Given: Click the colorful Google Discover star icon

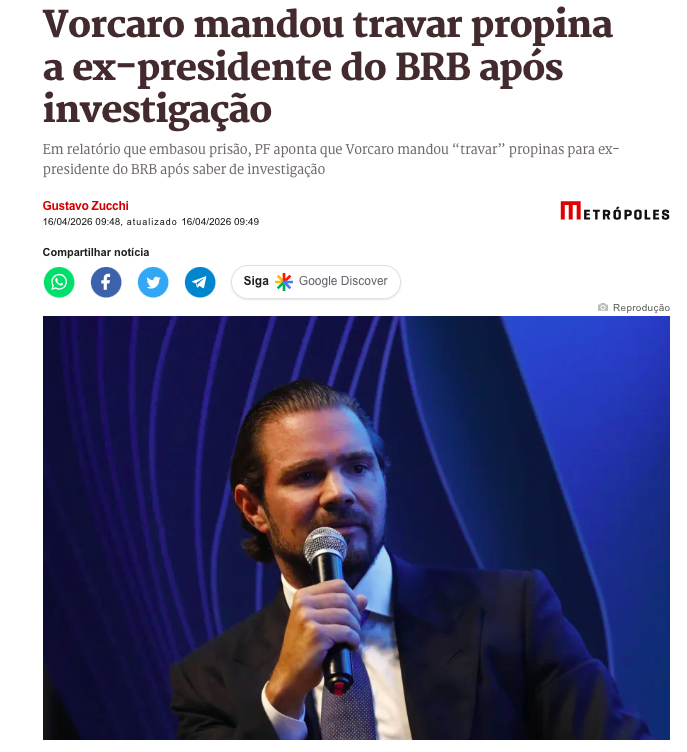Looking at the screenshot, I should coord(284,282).
